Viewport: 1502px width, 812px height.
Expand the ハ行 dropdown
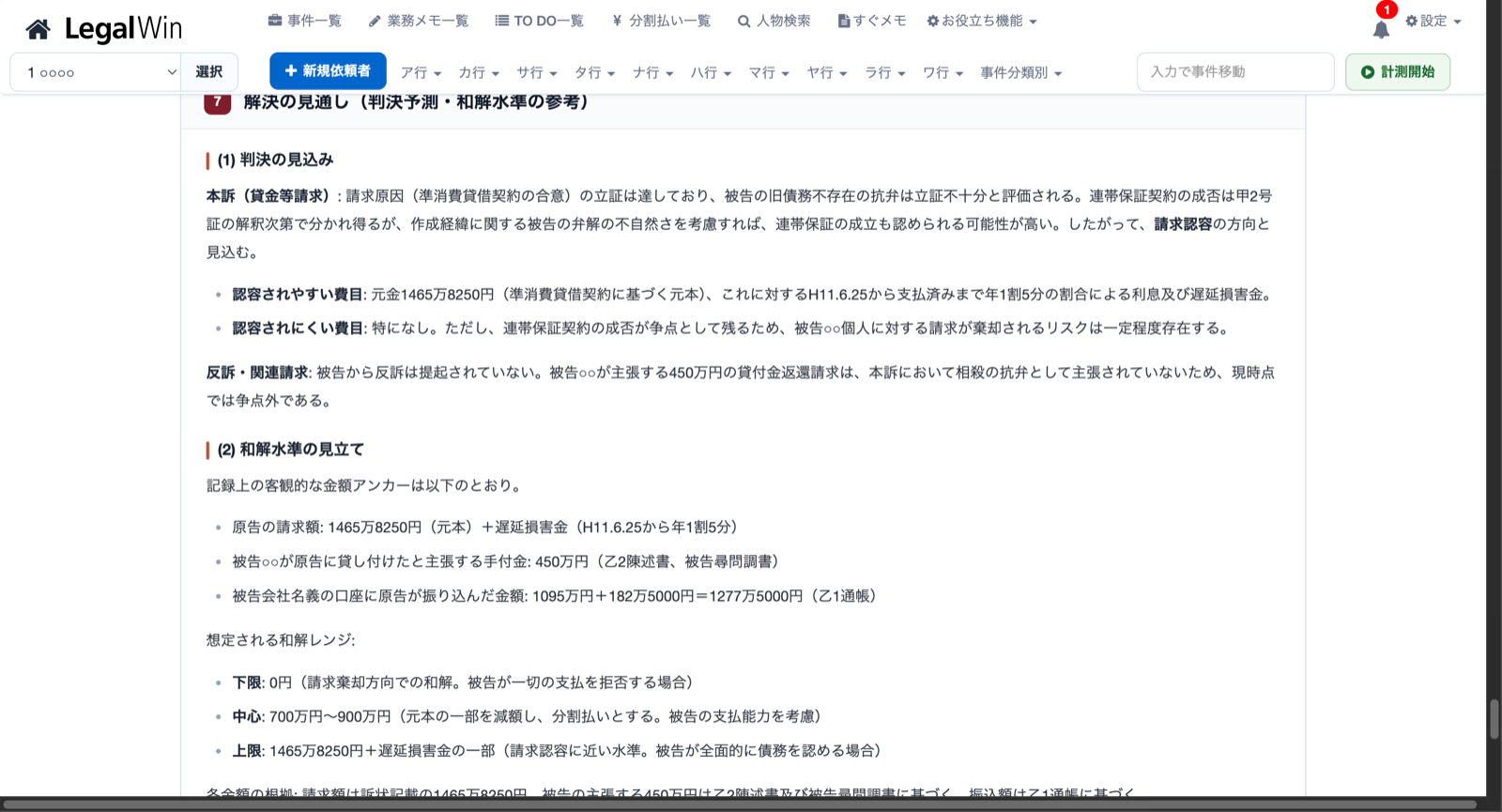[712, 72]
